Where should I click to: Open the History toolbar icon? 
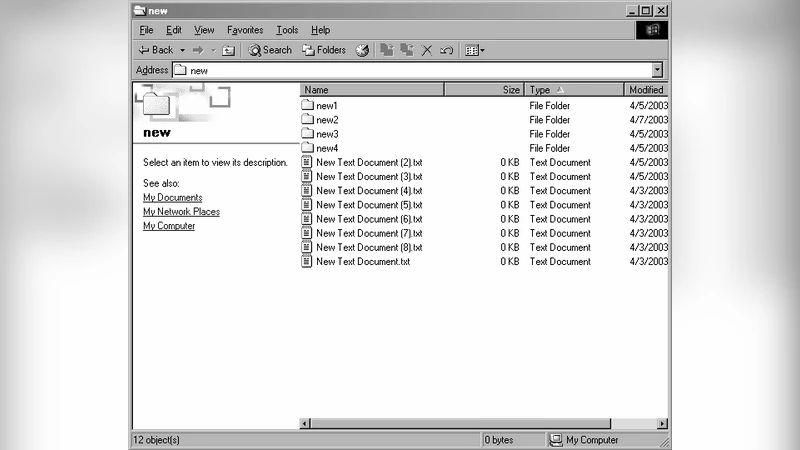(x=362, y=50)
